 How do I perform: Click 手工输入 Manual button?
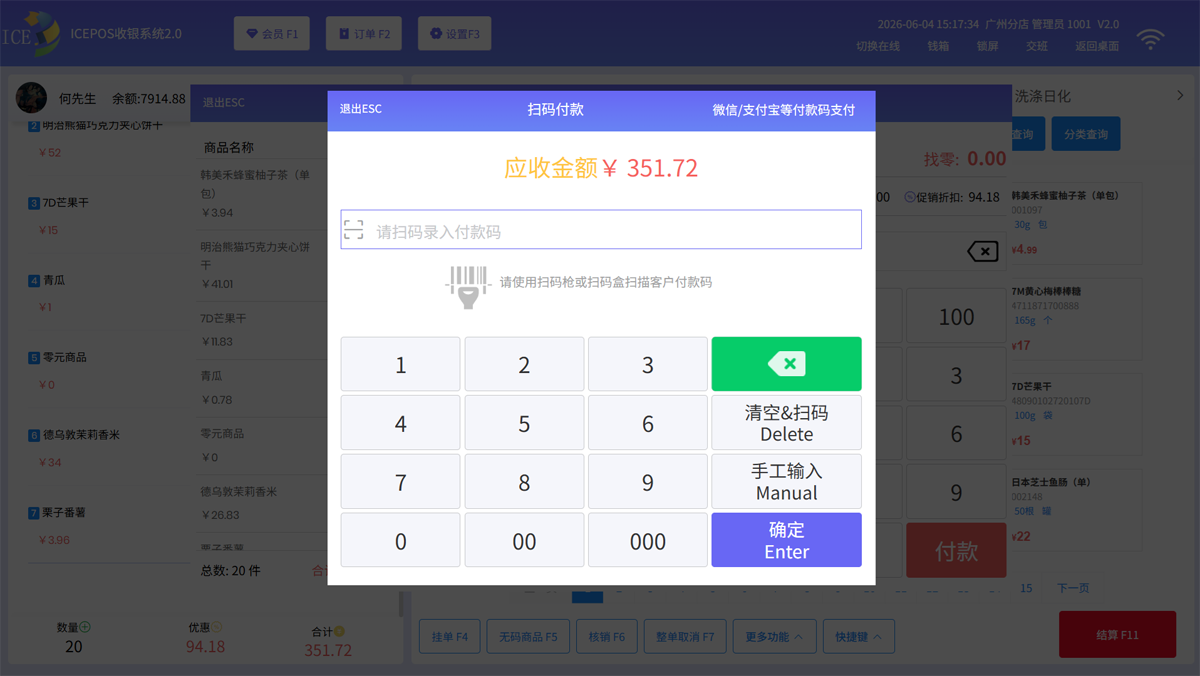[786, 482]
